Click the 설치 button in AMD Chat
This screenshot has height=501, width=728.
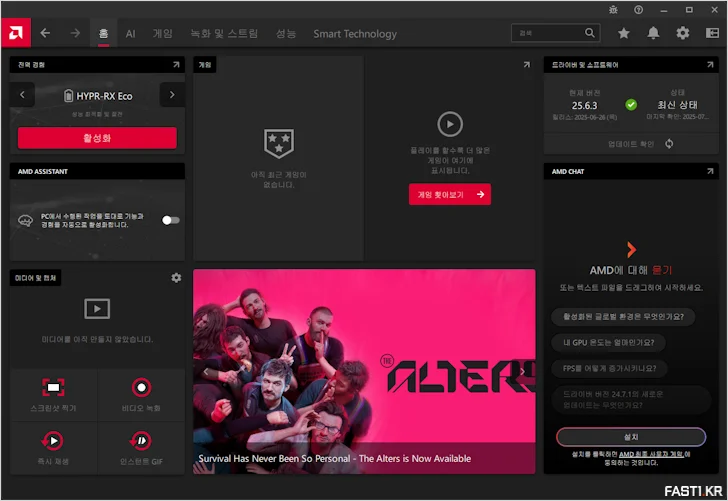(631, 437)
